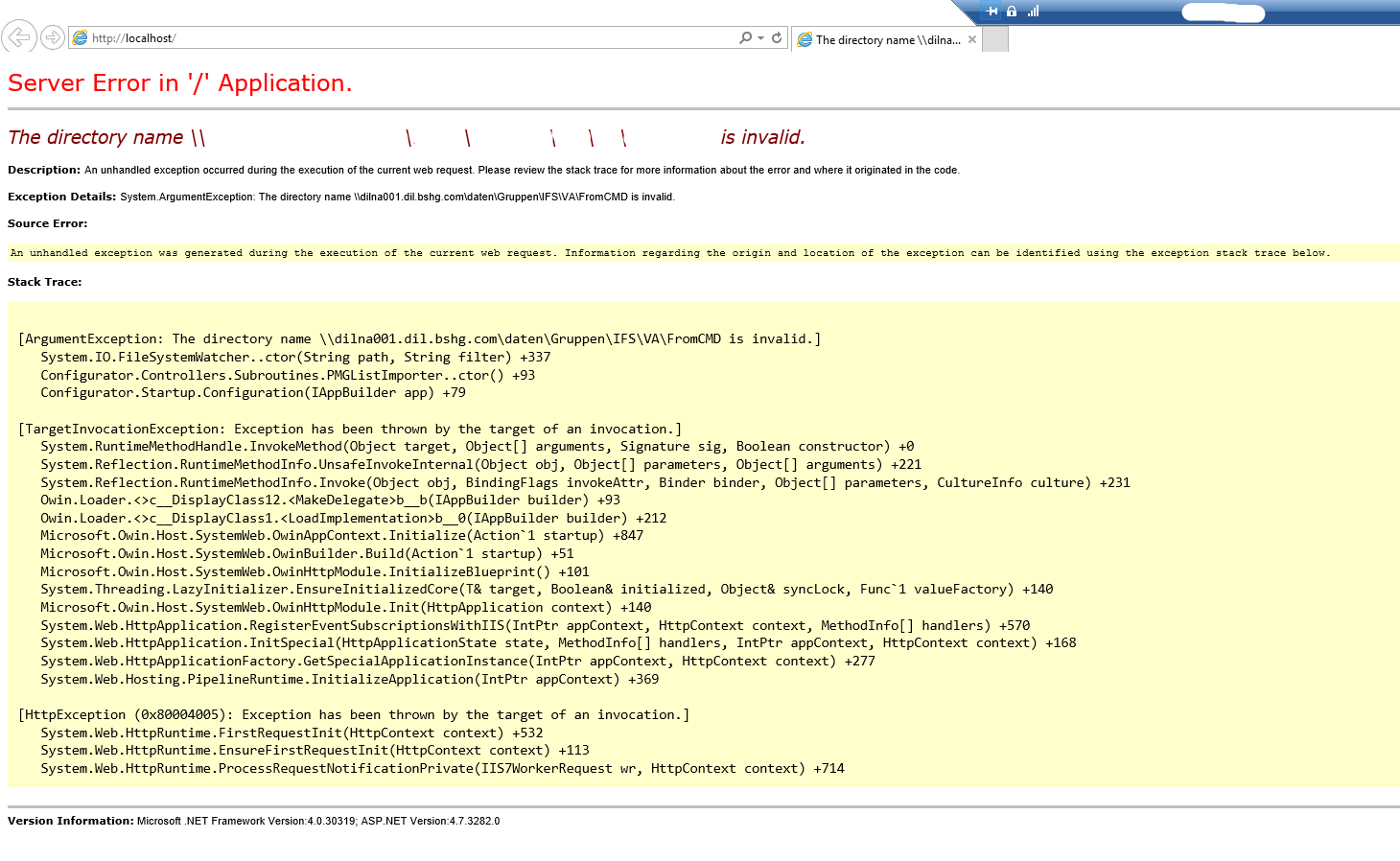The height and width of the screenshot is (861, 1400).
Task: Click the 'GetSpecialApplicationInstance' stack line
Action: (457, 661)
